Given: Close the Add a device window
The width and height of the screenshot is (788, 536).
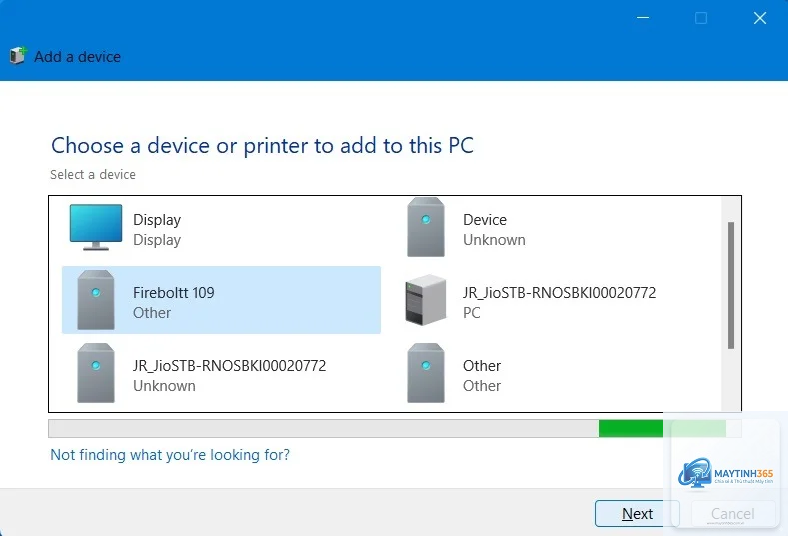Looking at the screenshot, I should click(760, 18).
